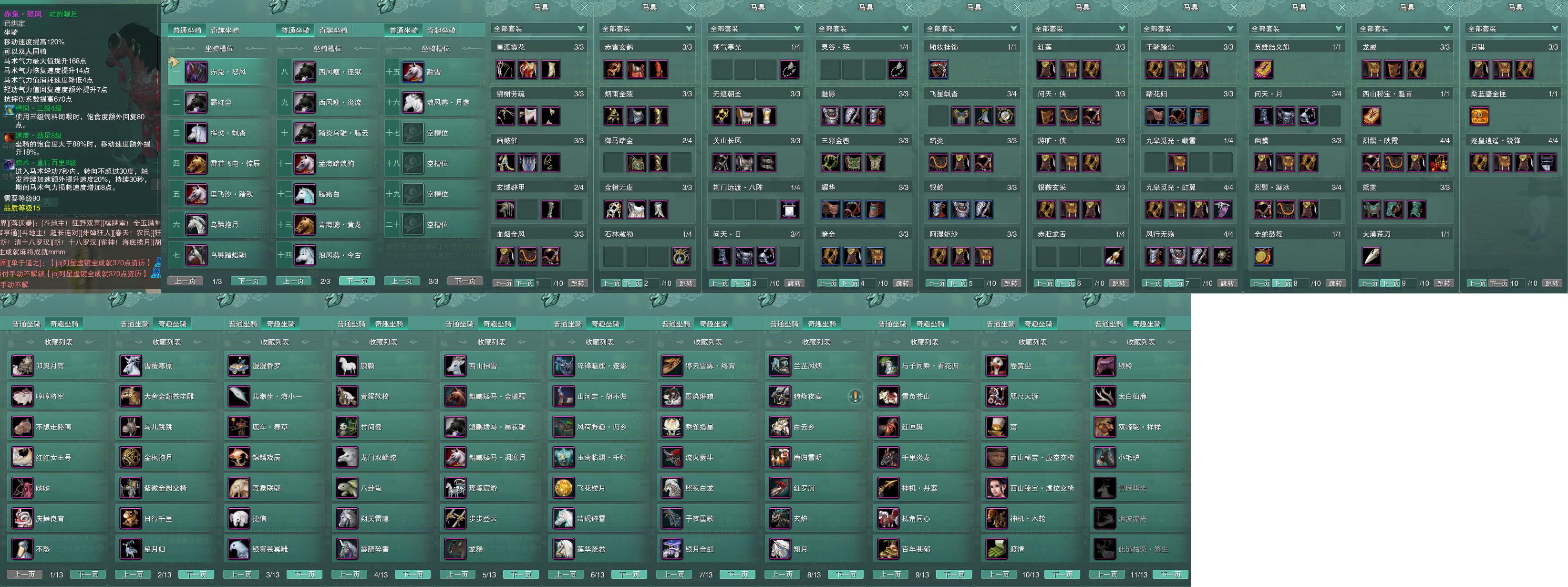Select the 卯舆月驾 carriage icon
The image size is (1568, 587).
(x=22, y=366)
